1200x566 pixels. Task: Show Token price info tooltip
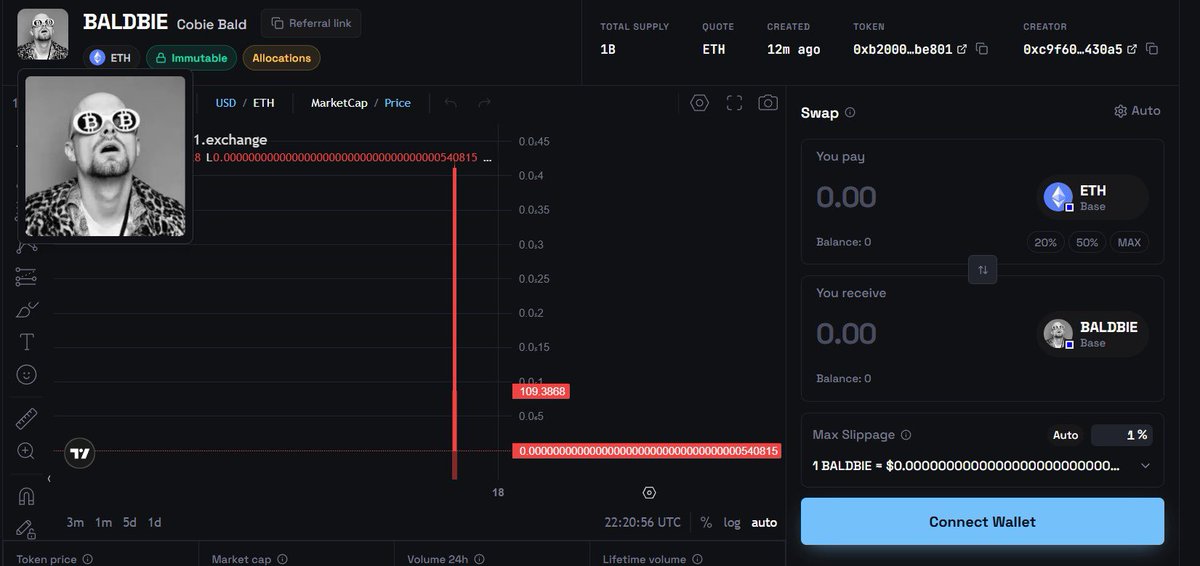(87, 560)
